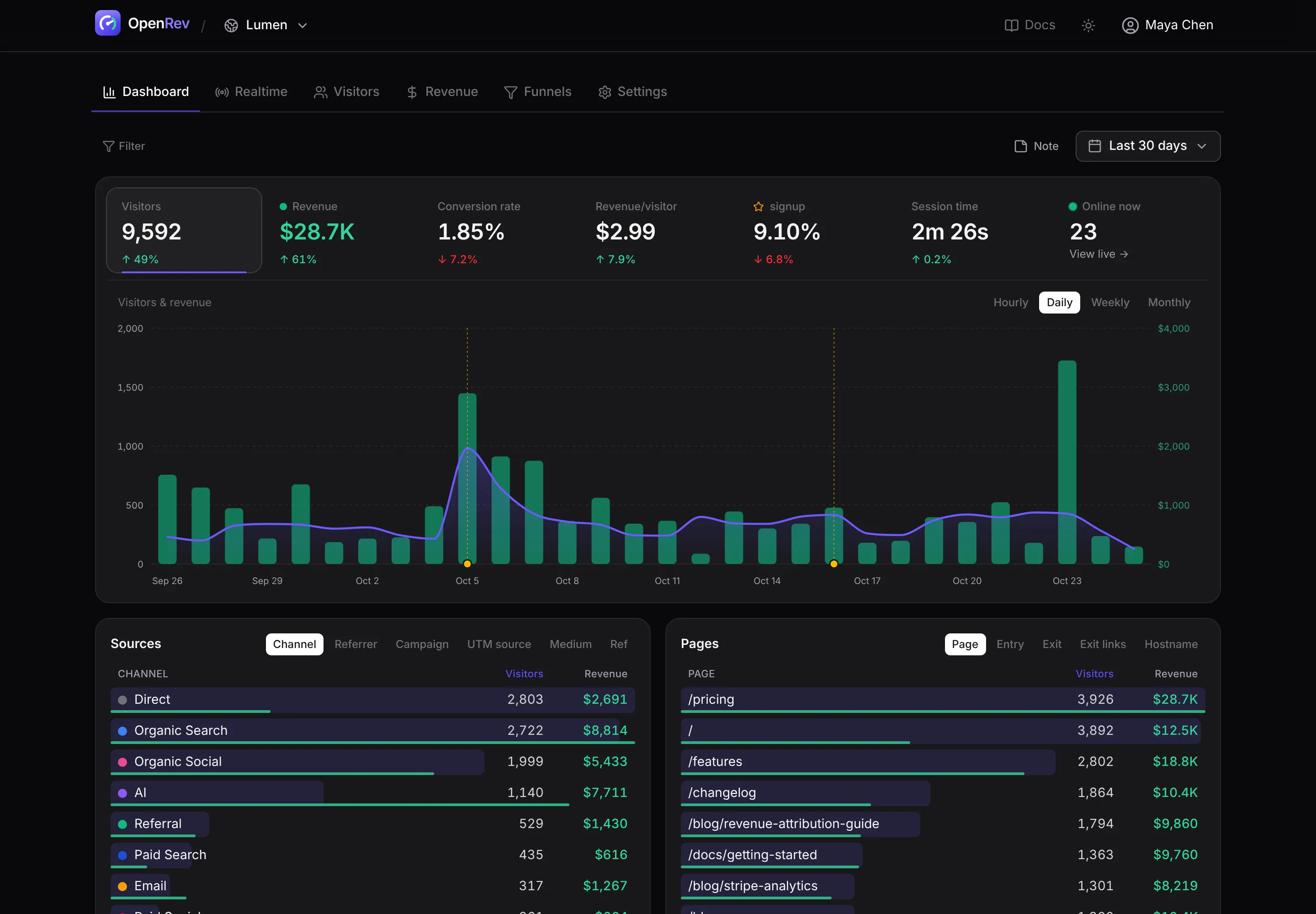Image resolution: width=1316 pixels, height=914 pixels.
Task: Open the Lumen site switcher dropdown
Action: tap(266, 25)
